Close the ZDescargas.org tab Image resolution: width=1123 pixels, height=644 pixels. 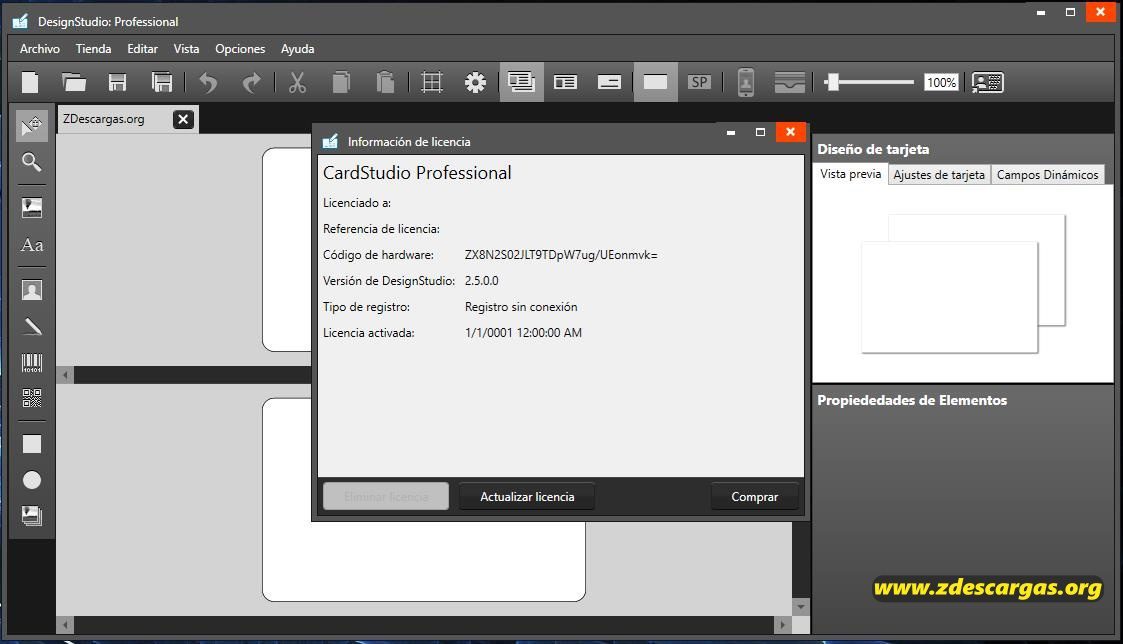183,120
